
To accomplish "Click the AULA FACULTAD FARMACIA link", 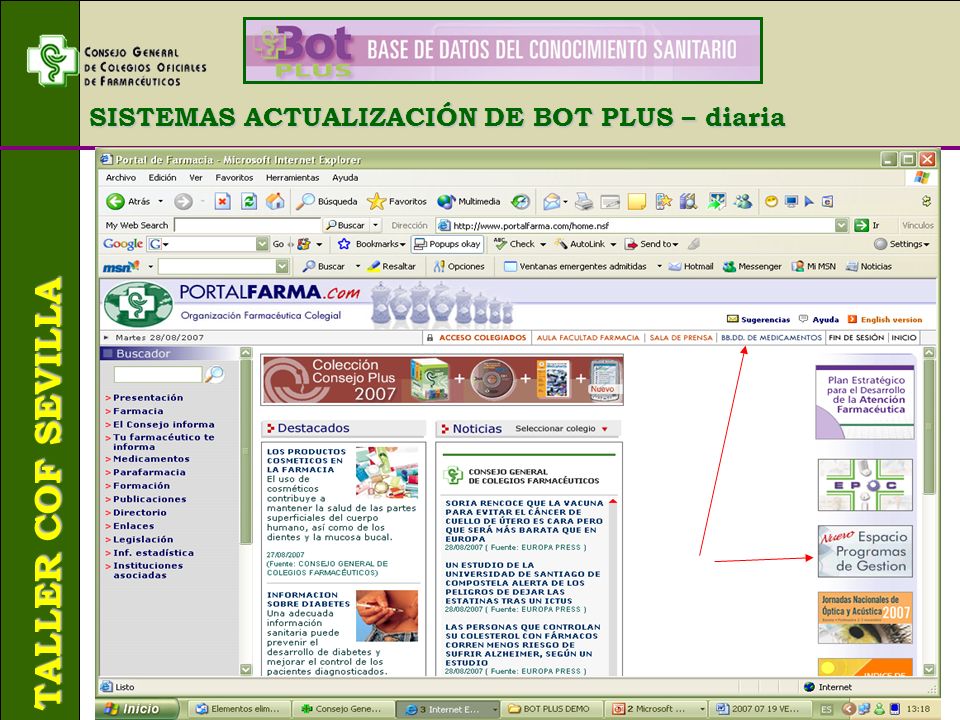I will (588, 337).
